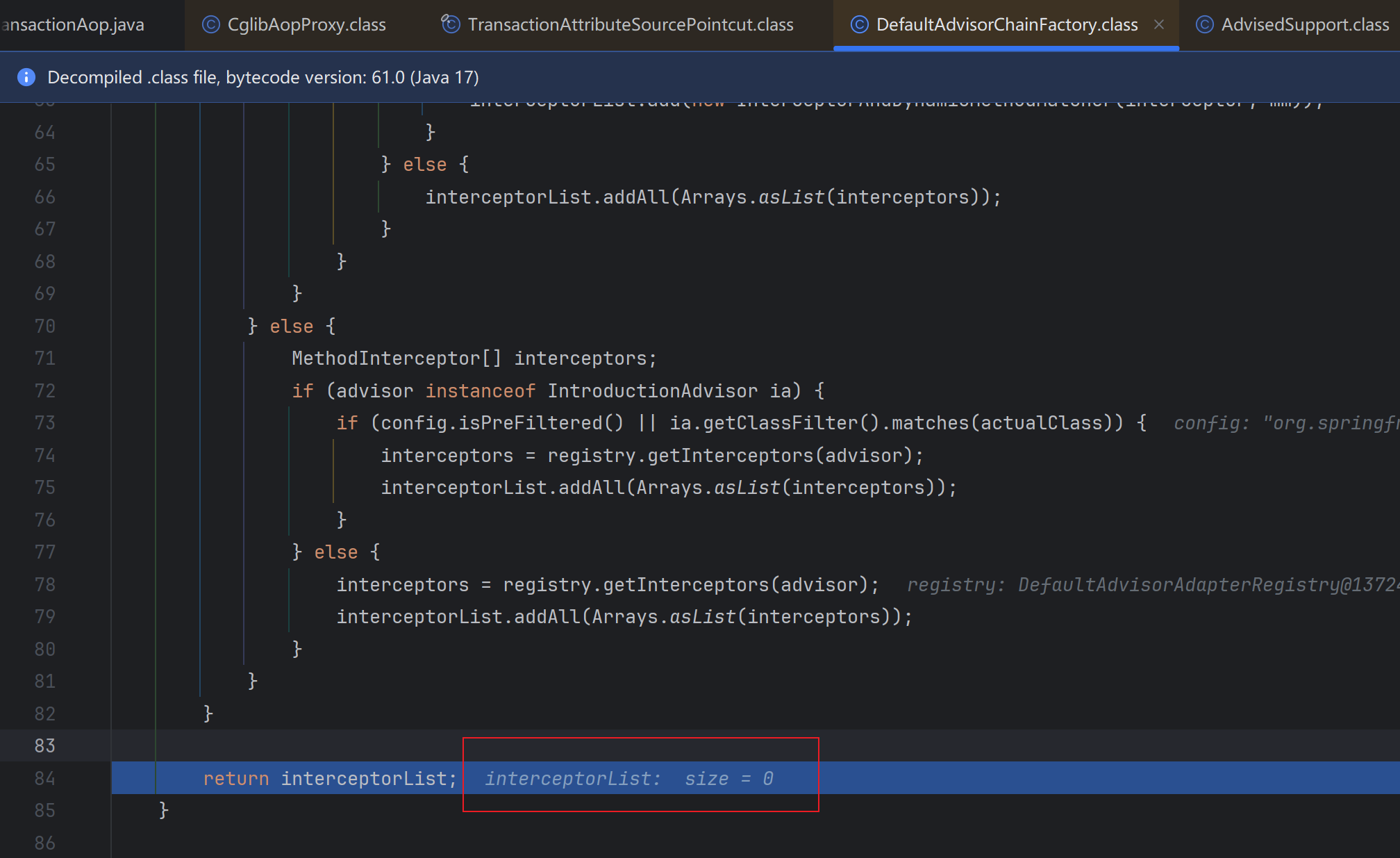Screen dimensions: 1400x858
Task: Click the Decompiled .class file banner text
Action: coord(262,77)
